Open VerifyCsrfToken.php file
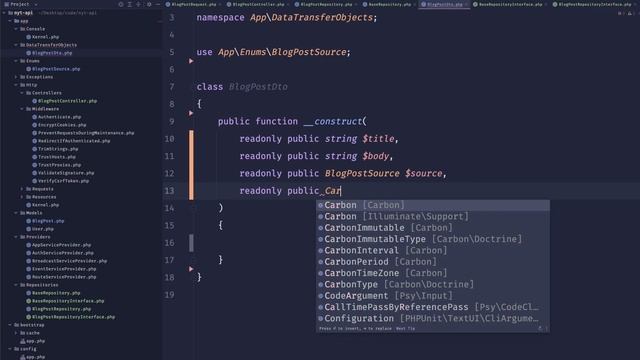The image size is (640, 360). (60, 181)
